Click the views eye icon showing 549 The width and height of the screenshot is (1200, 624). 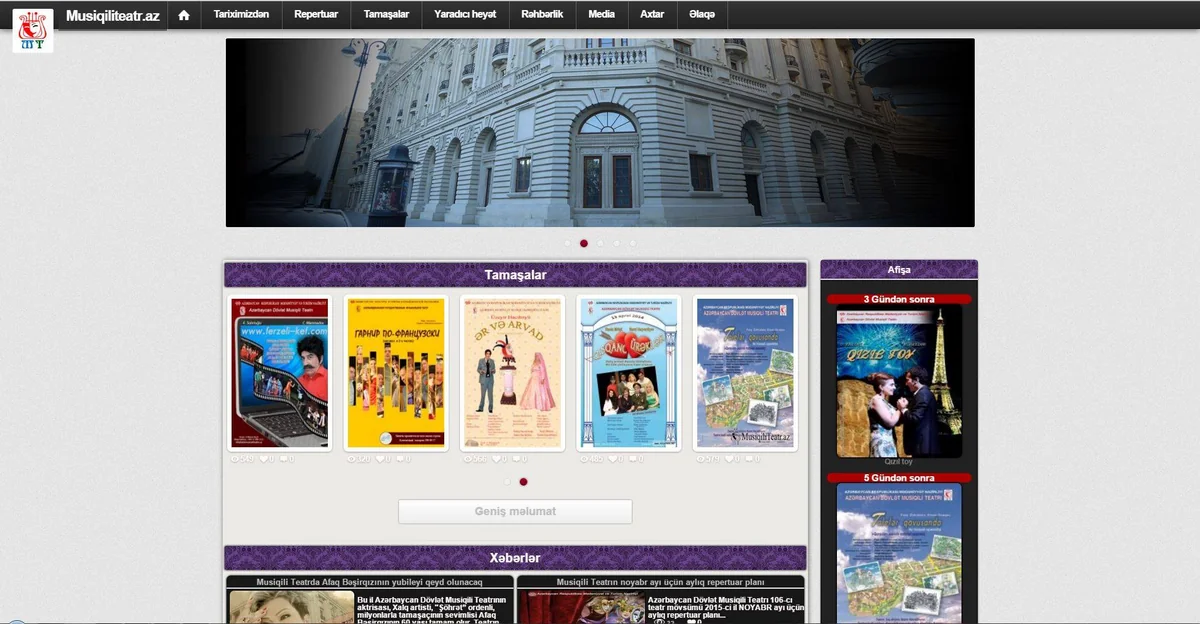click(236, 459)
